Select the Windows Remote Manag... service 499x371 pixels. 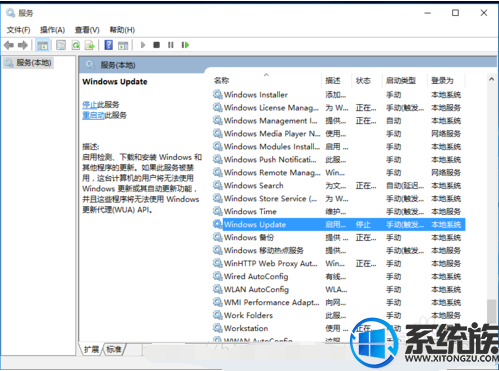(x=272, y=173)
